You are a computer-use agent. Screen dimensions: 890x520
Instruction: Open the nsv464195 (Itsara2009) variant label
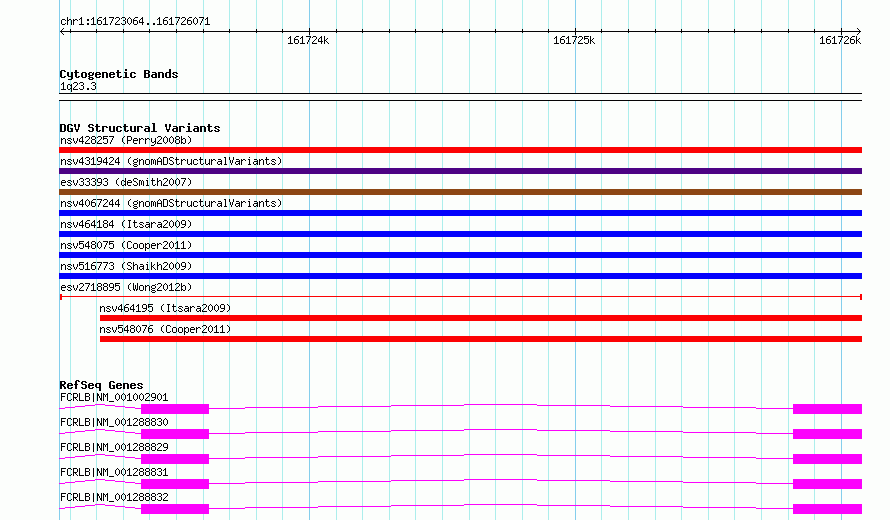pos(165,308)
